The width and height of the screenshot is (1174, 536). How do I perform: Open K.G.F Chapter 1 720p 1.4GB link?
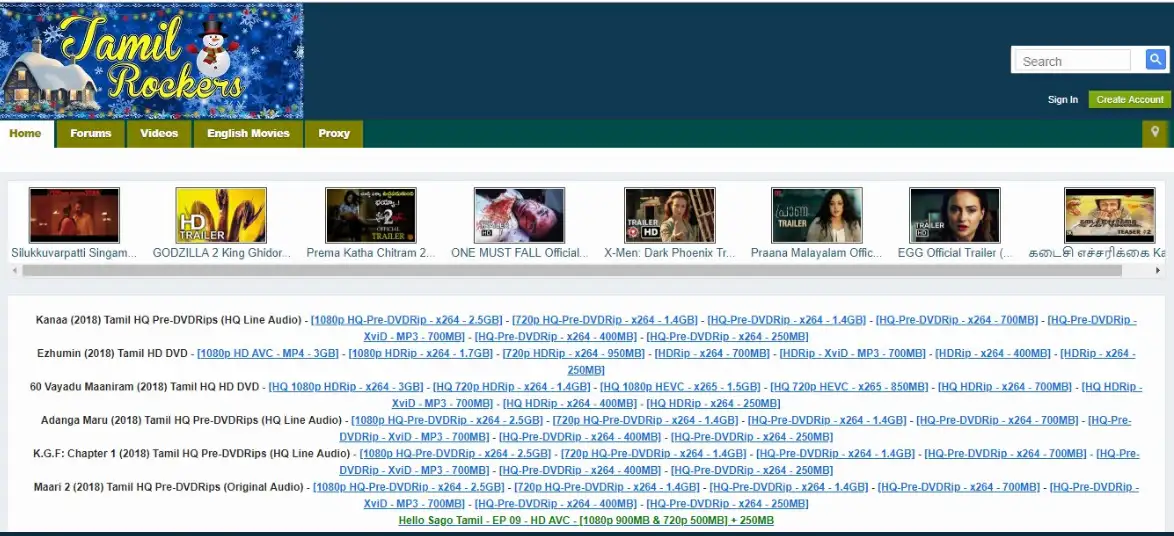pyautogui.click(x=654, y=454)
